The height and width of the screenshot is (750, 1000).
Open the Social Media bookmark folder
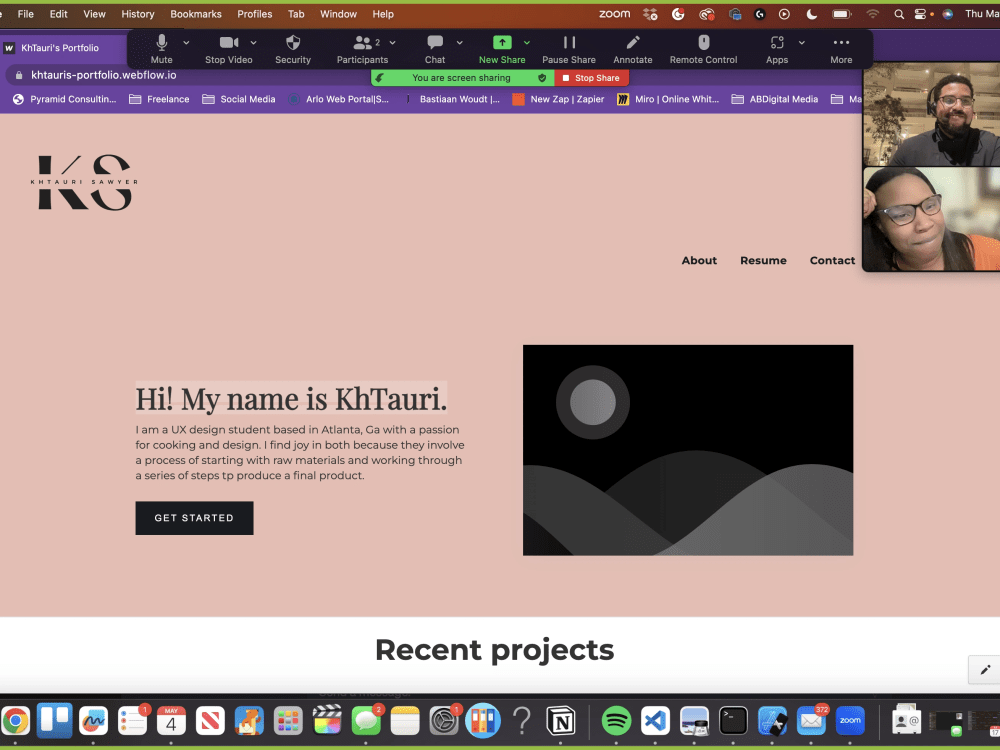point(239,99)
